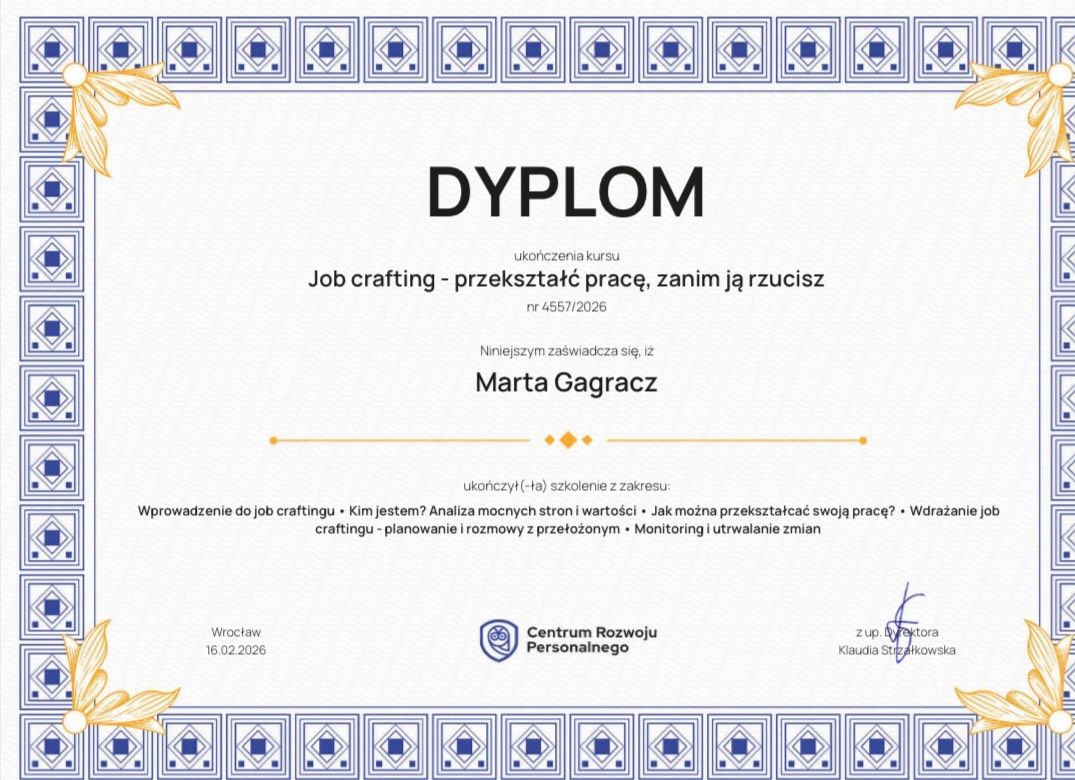This screenshot has height=780, width=1075.
Task: Click the certificate number 4557/2026
Action: point(566,307)
